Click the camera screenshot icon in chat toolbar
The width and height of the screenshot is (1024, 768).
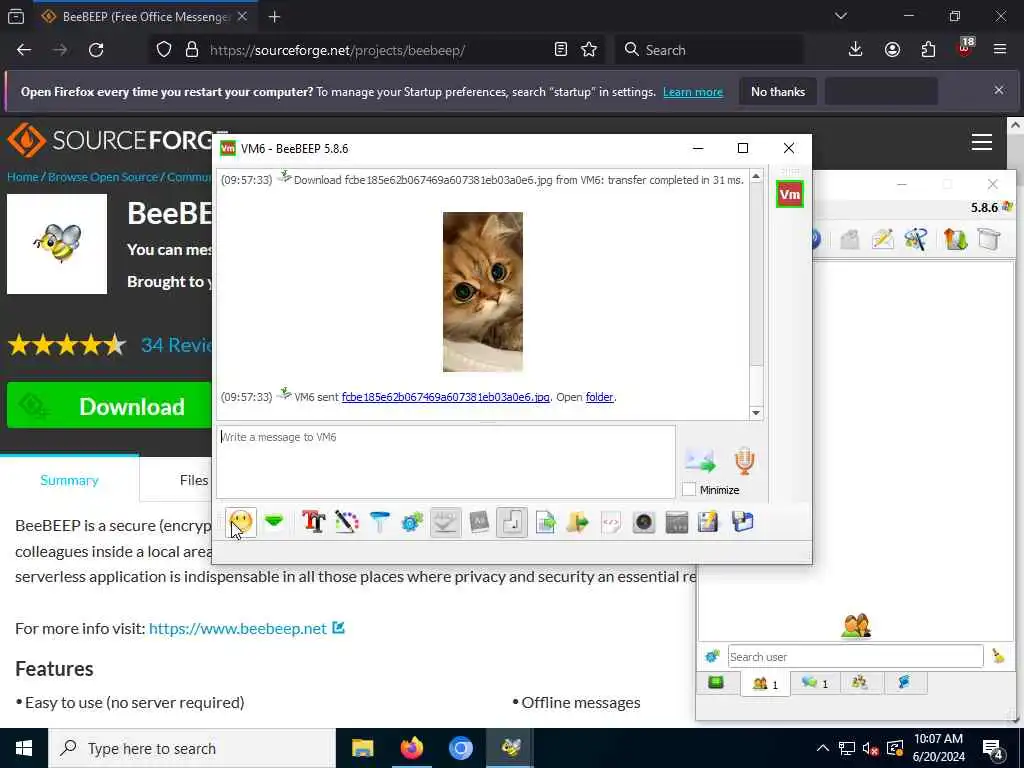(x=643, y=522)
